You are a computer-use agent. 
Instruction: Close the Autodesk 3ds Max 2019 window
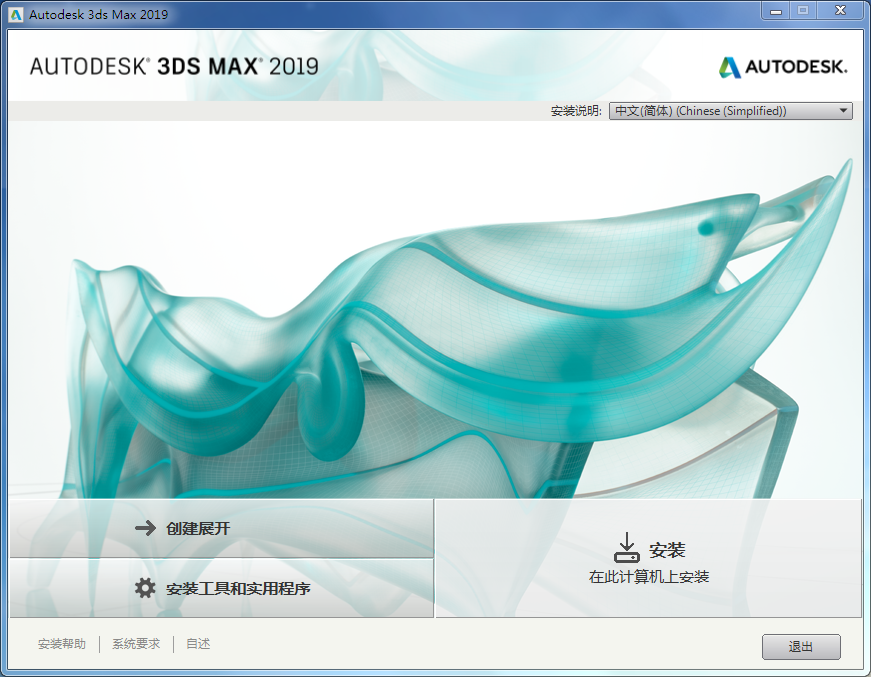click(x=840, y=11)
